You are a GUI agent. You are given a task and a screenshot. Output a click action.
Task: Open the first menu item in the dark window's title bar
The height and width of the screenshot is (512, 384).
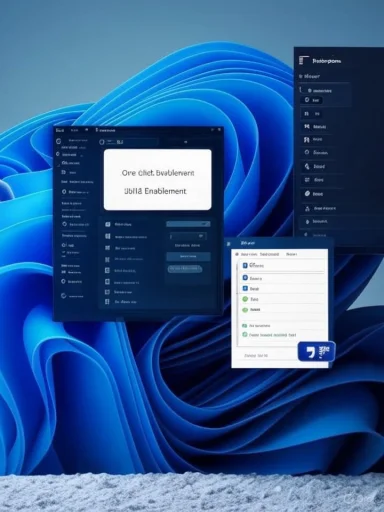point(60,130)
